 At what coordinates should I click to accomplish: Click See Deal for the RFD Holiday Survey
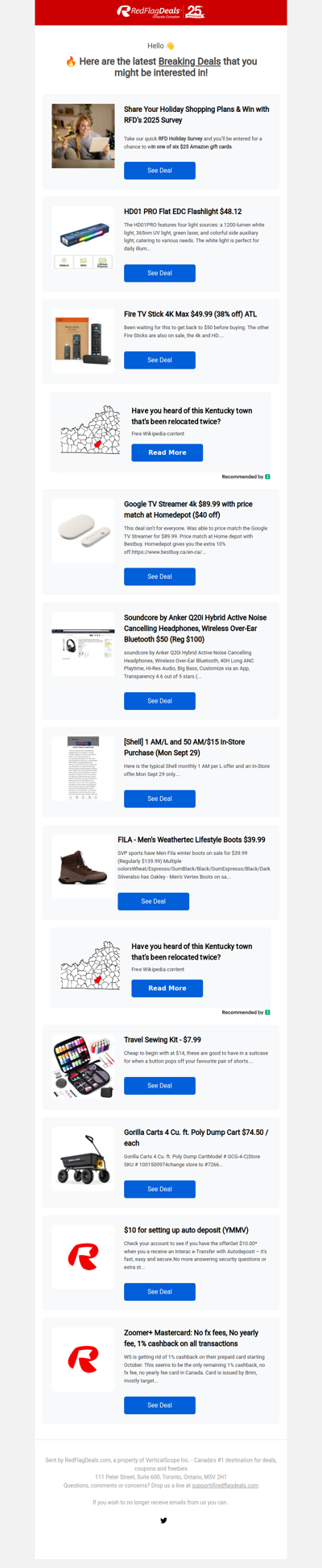[x=159, y=171]
